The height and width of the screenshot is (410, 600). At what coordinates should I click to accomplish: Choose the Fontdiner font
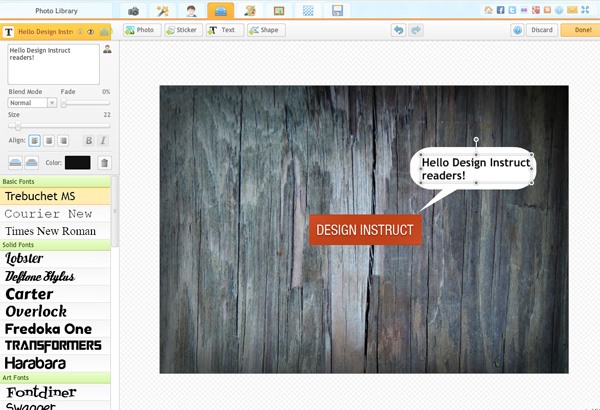(55, 392)
